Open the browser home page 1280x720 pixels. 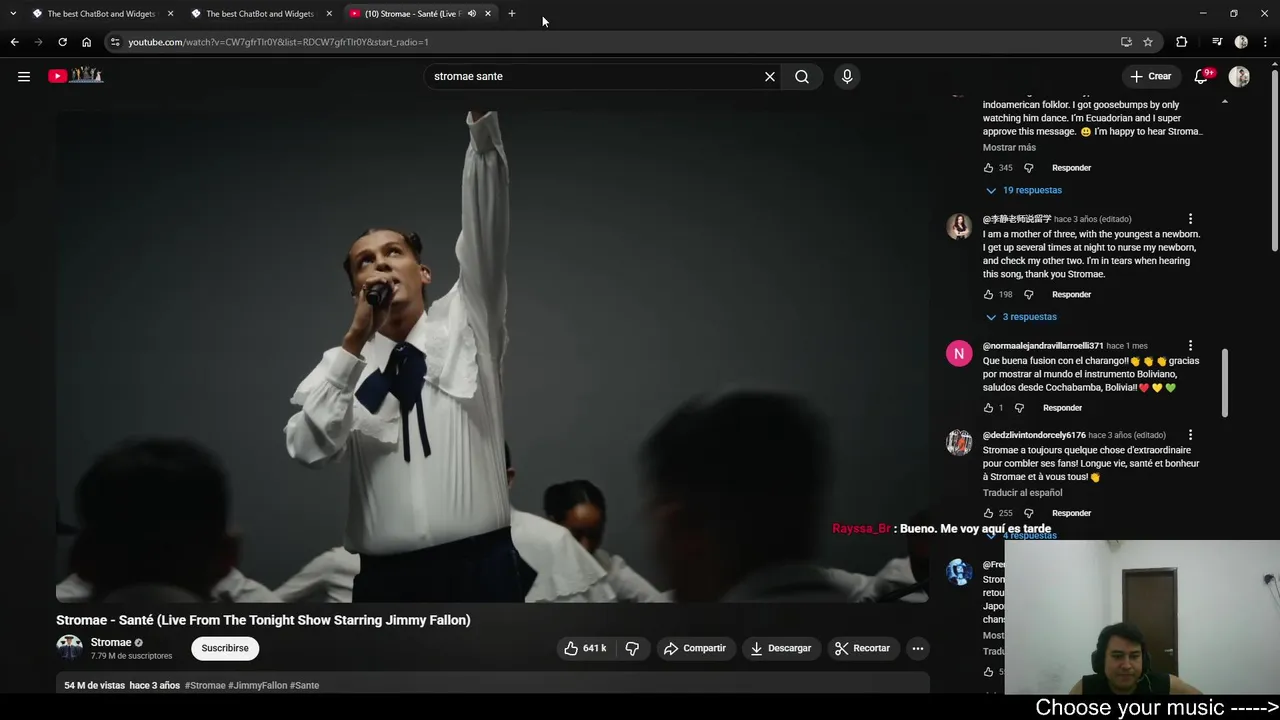[87, 42]
